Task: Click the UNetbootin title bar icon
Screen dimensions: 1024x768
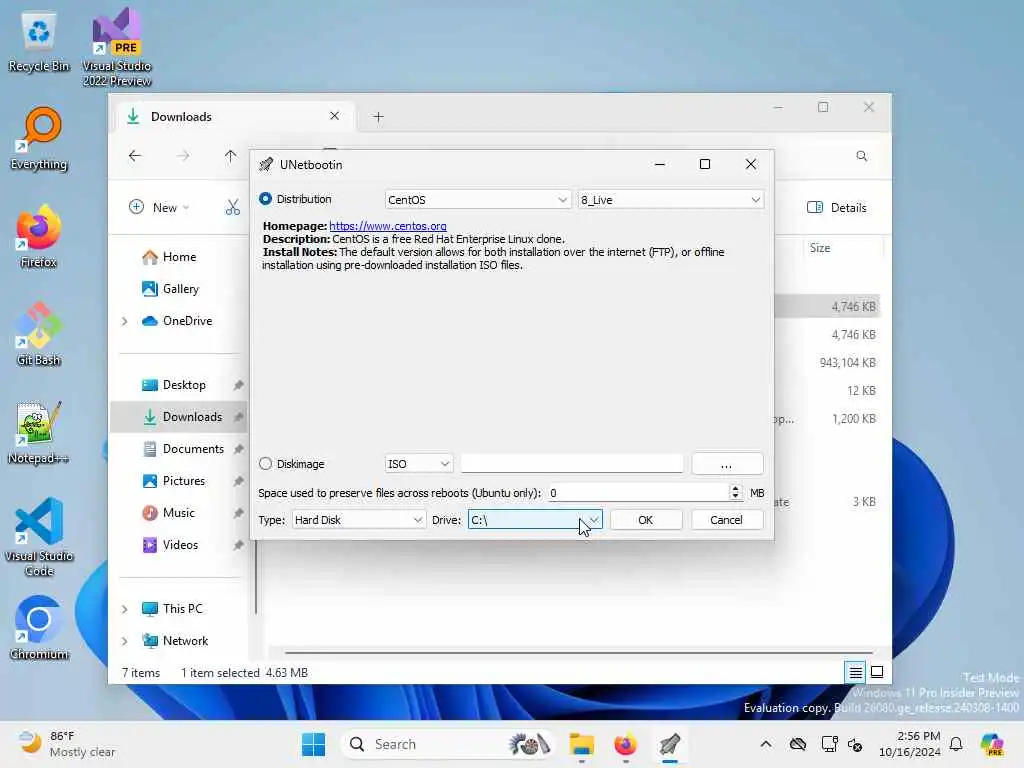Action: (266, 165)
